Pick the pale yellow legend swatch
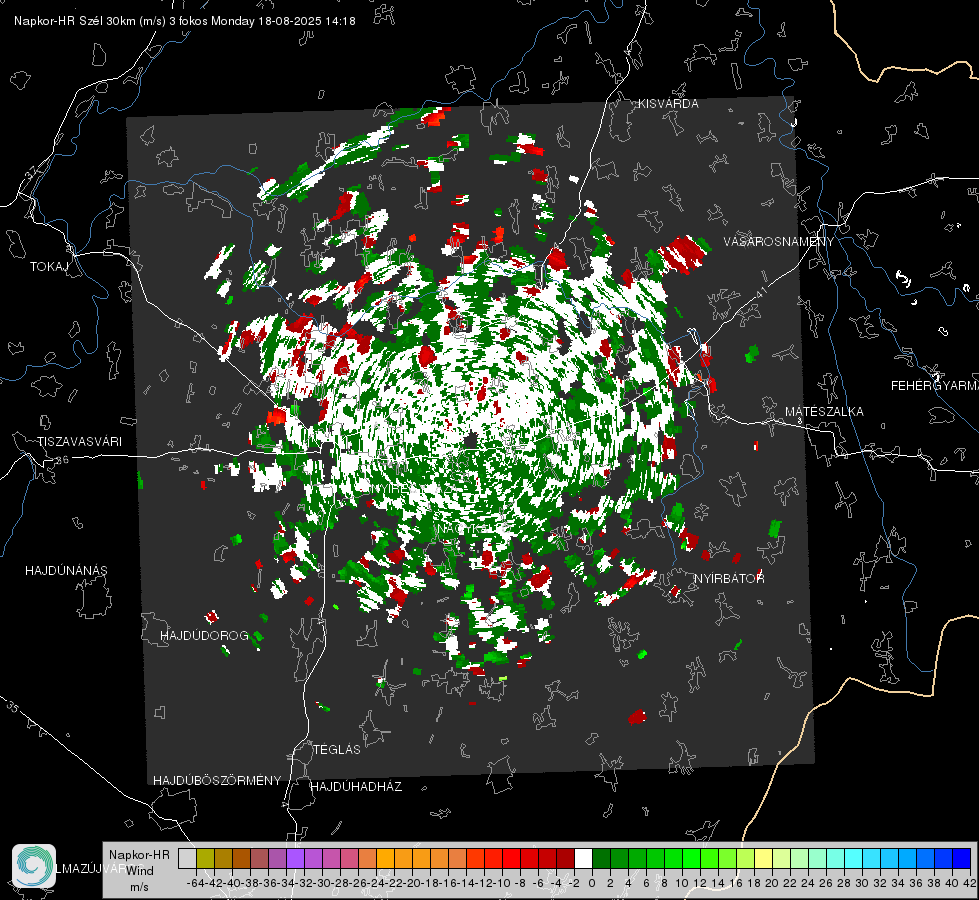Viewport: 979px width, 900px height. coord(763,858)
